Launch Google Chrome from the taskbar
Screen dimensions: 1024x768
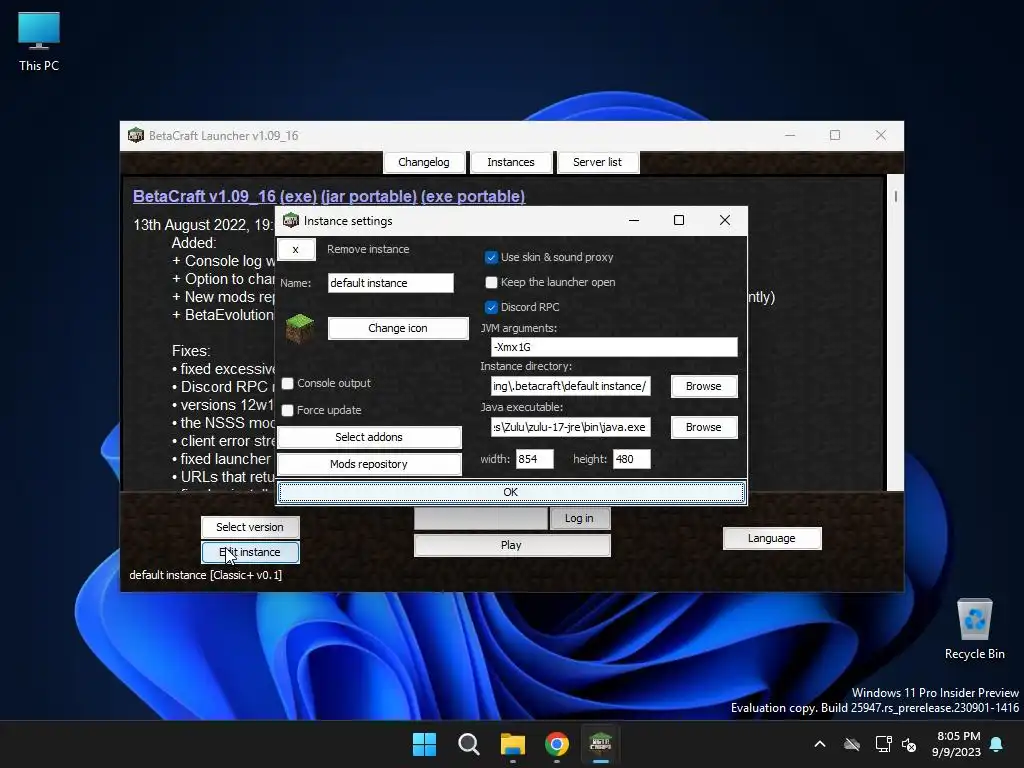pyautogui.click(x=556, y=744)
